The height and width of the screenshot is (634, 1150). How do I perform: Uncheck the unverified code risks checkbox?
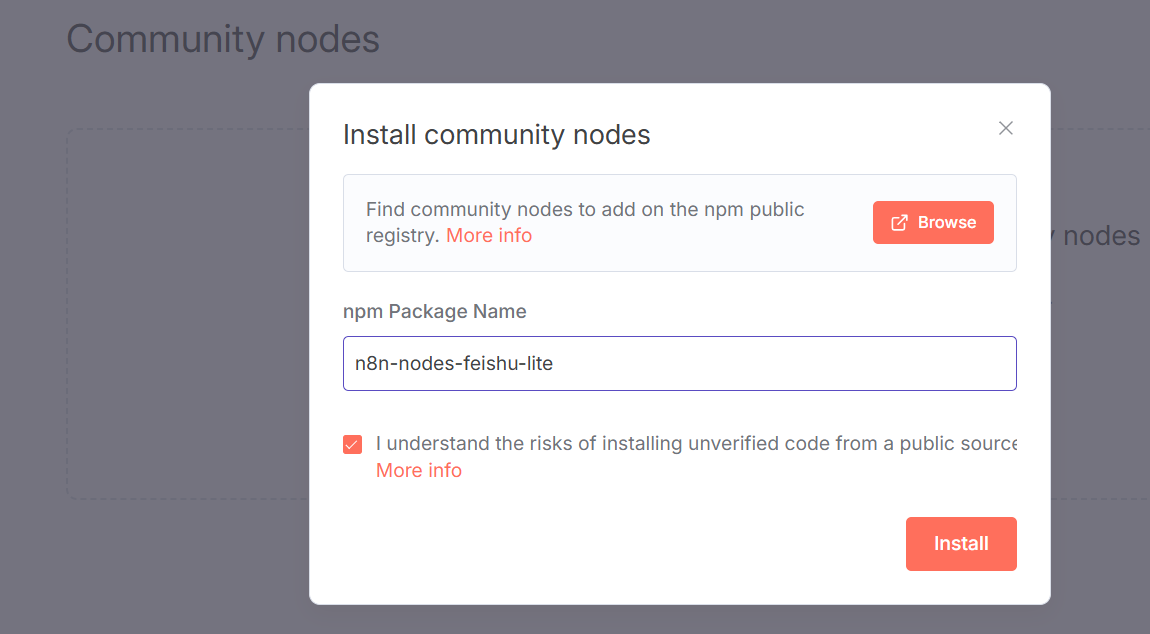pyautogui.click(x=352, y=444)
